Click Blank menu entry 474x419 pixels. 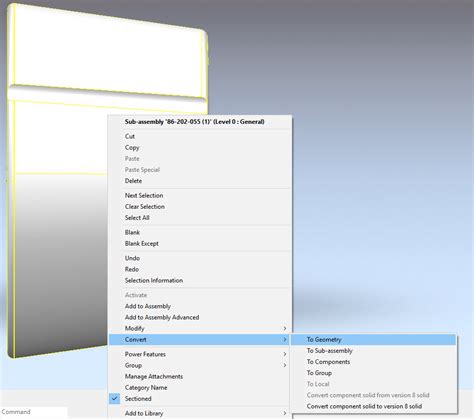[x=200, y=232]
